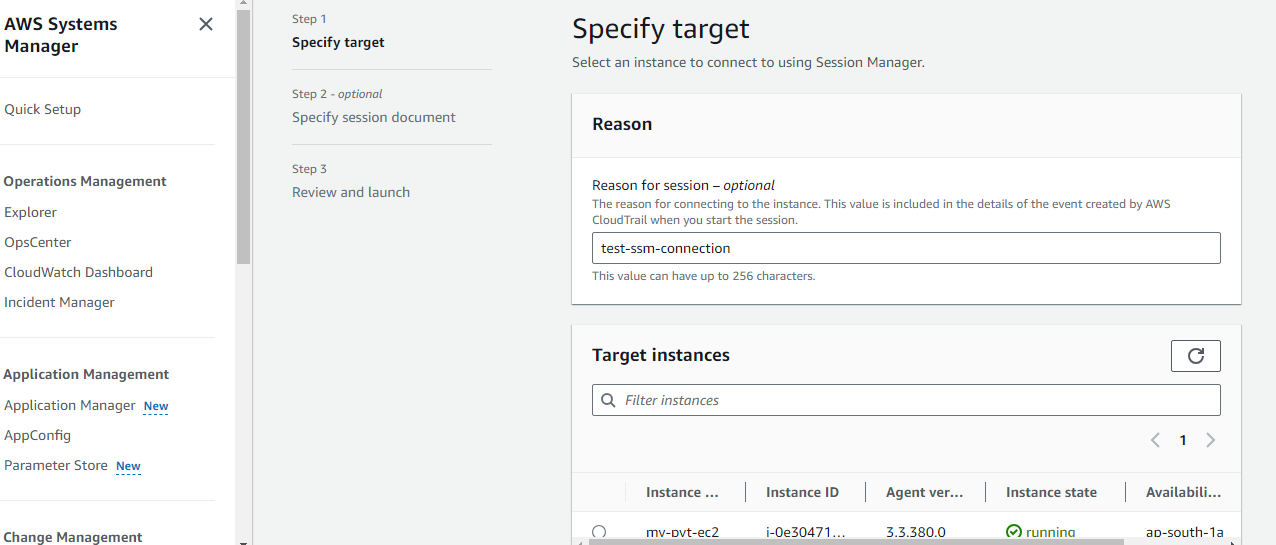Open CloudWatch Dashboard link
The height and width of the screenshot is (545, 1276).
tap(78, 272)
